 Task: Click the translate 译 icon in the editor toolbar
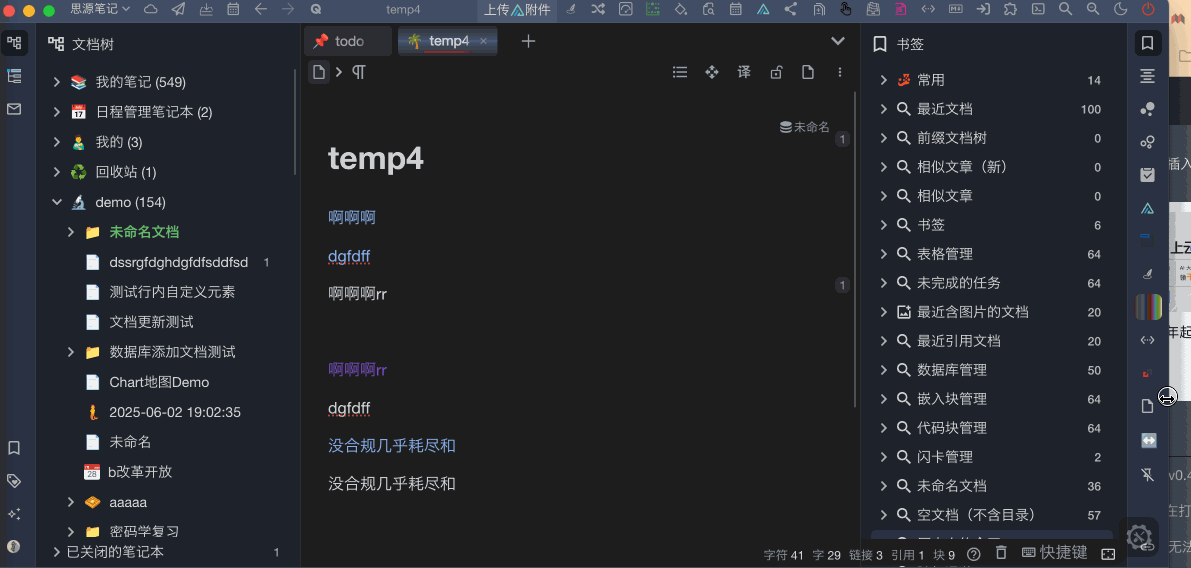pos(744,72)
